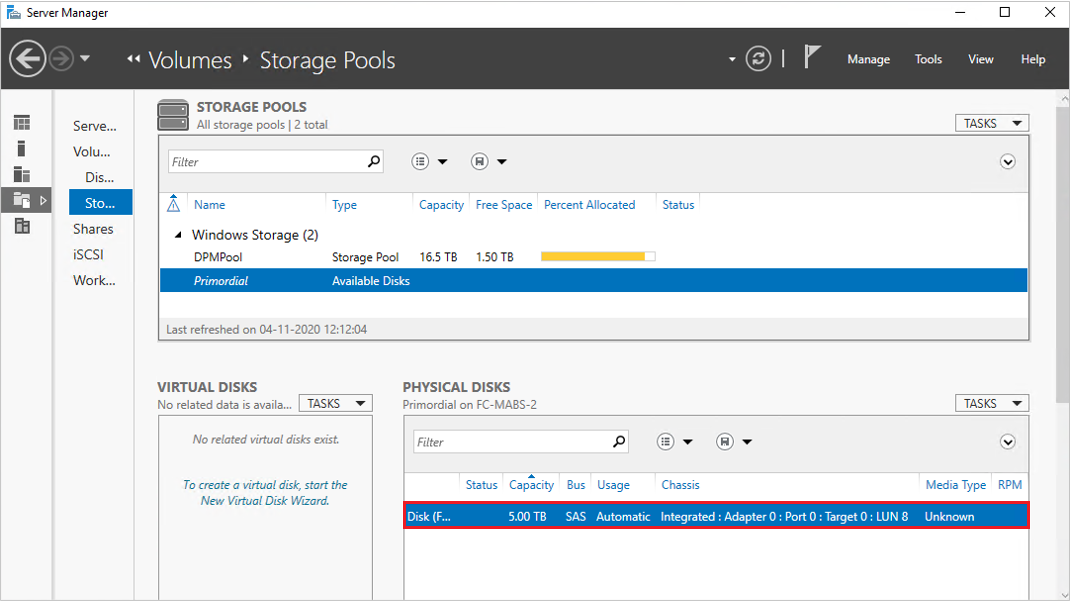The image size is (1070, 601).
Task: Click the search magnifier in storage pools filter
Action: (374, 161)
